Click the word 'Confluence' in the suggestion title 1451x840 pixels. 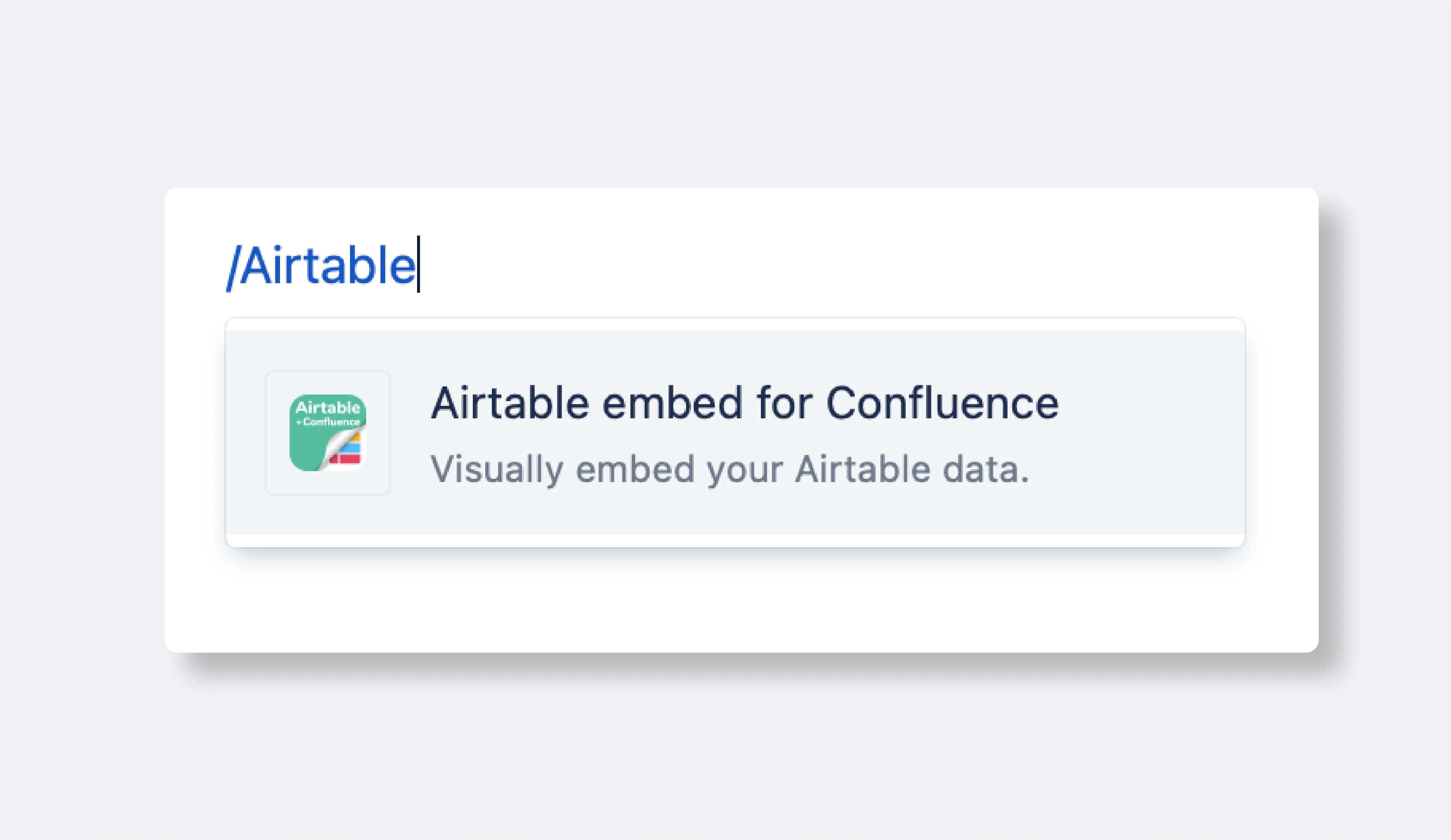[x=942, y=403]
